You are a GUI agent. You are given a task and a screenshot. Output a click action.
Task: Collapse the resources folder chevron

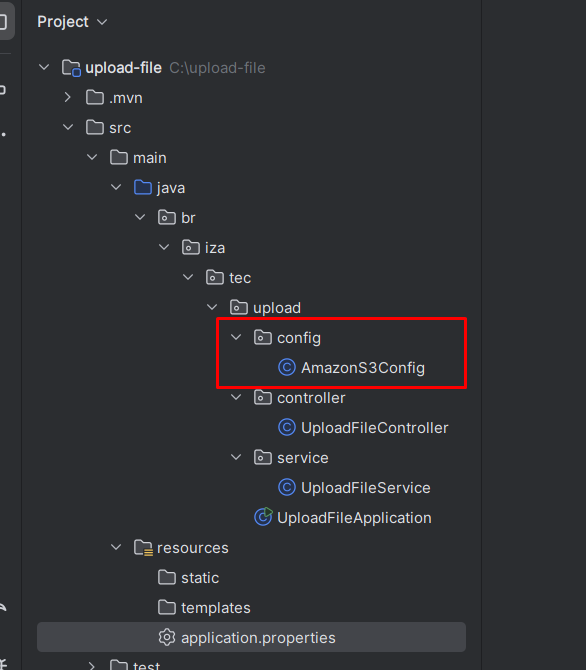point(116,547)
